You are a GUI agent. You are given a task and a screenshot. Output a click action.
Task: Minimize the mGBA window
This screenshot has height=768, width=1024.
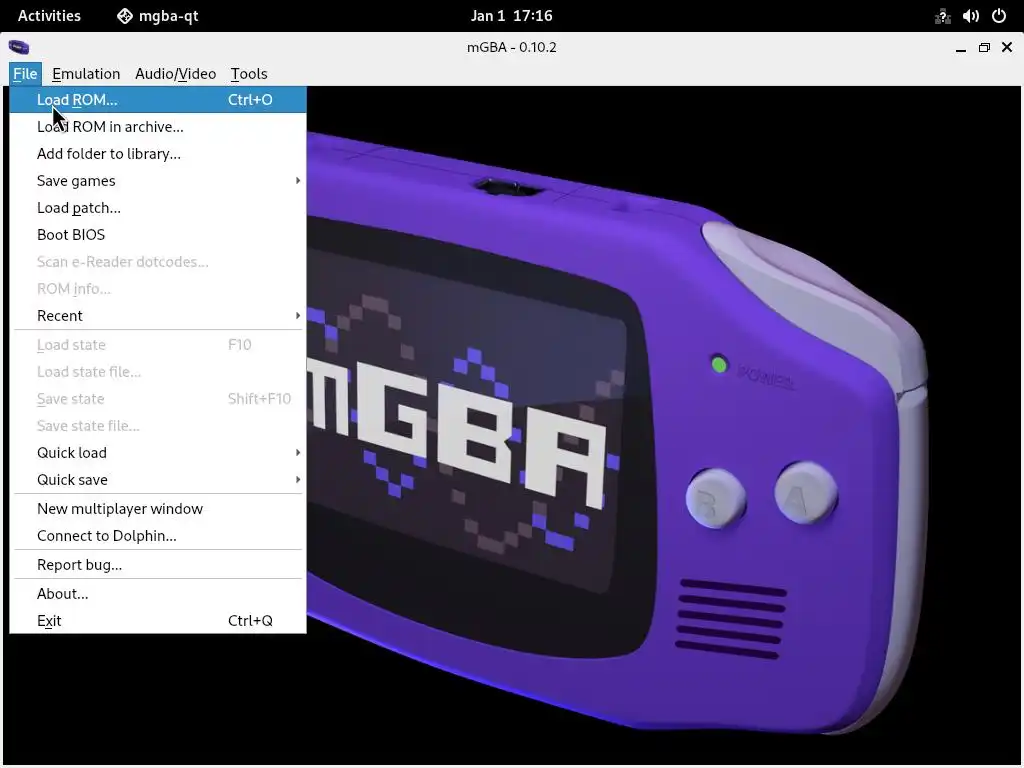tap(961, 48)
